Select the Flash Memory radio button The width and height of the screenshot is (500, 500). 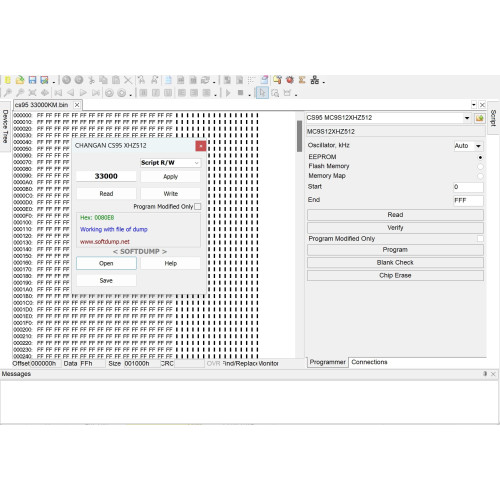tap(480, 166)
